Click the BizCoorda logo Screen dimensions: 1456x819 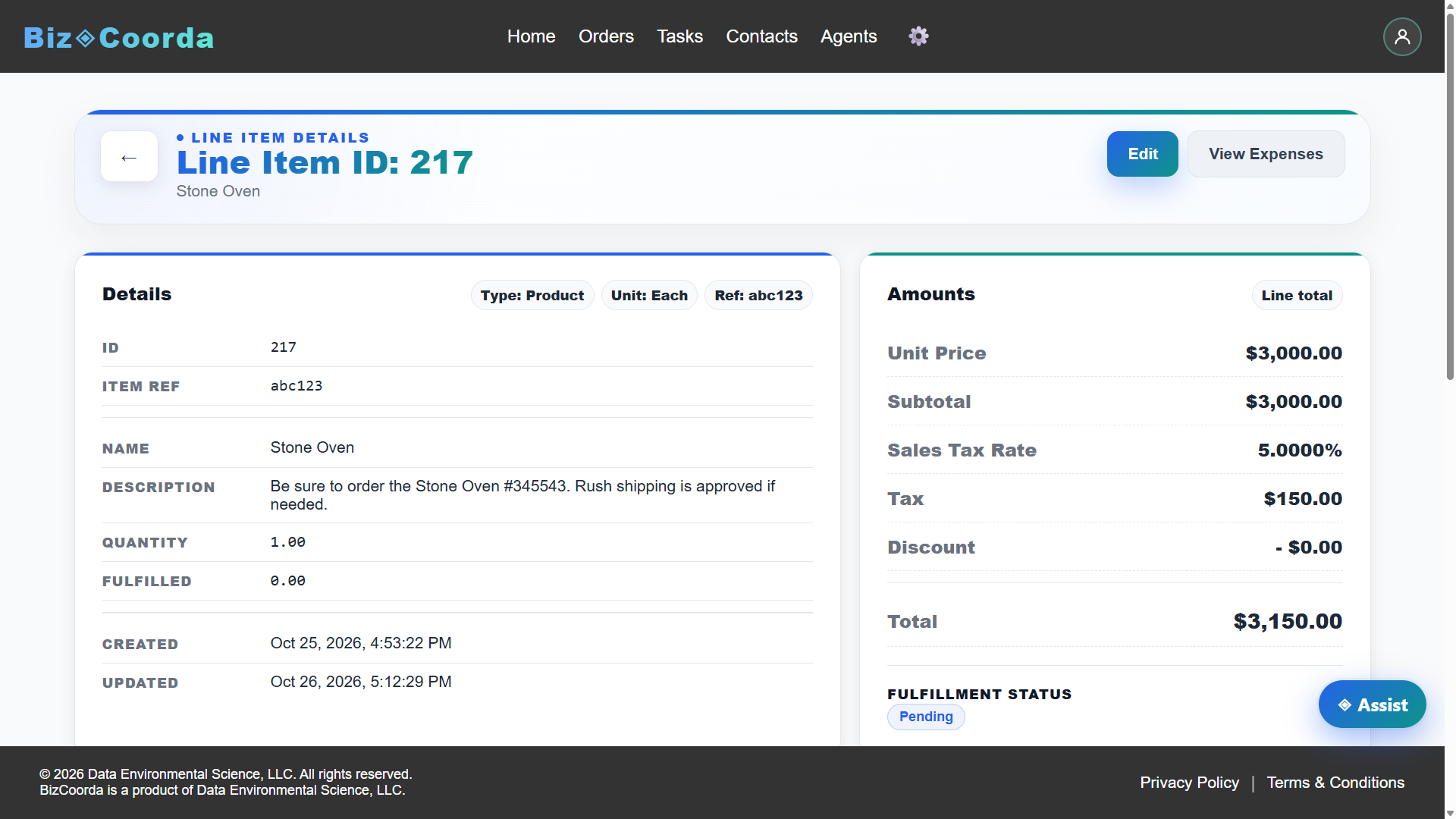pos(119,37)
